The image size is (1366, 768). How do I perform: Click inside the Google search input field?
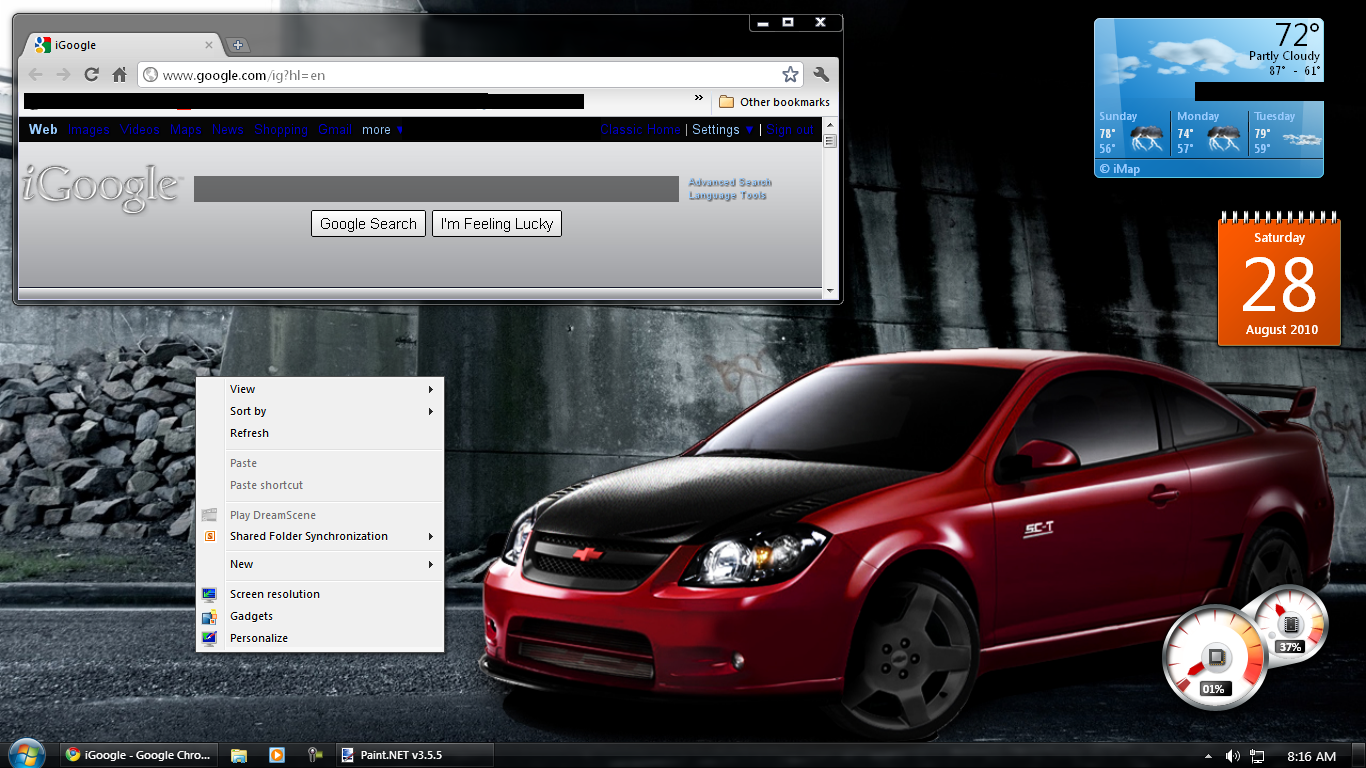[436, 189]
